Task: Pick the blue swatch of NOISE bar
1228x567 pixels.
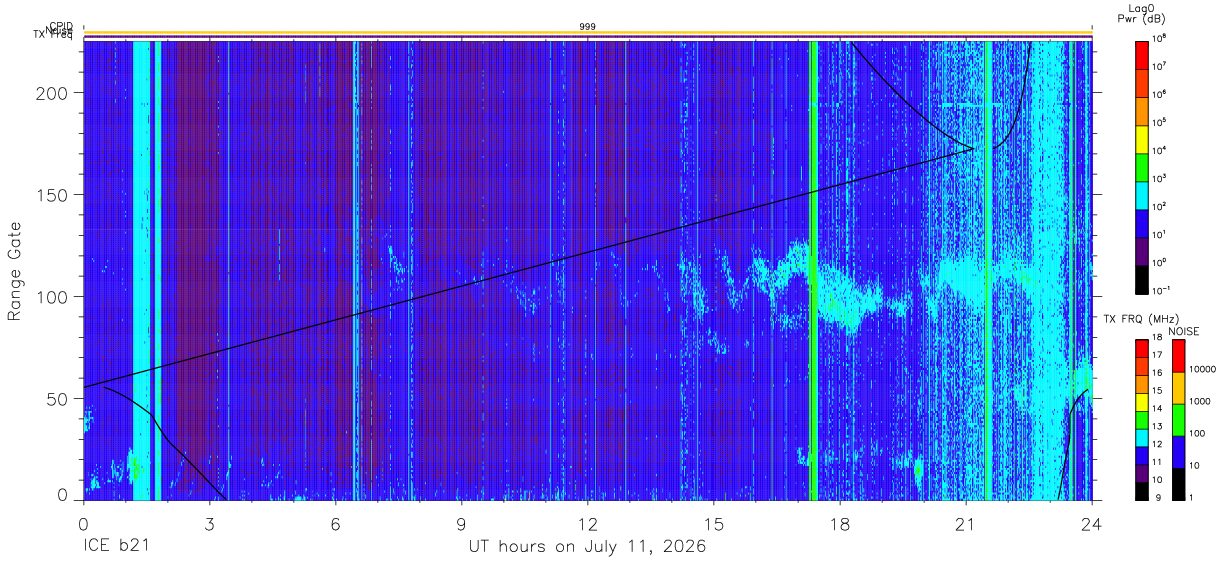Action: pyautogui.click(x=1178, y=451)
